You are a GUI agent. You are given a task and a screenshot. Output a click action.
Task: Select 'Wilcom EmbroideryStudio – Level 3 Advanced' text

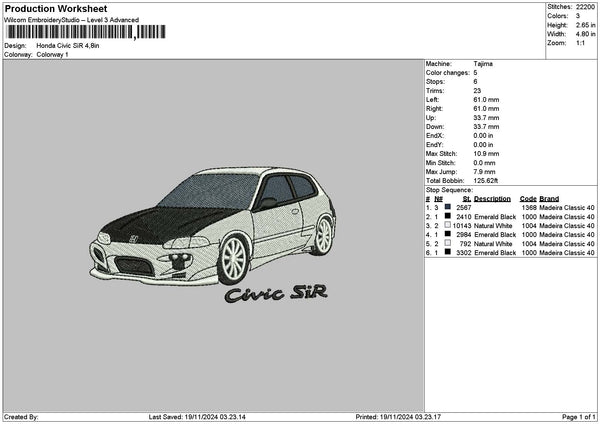pos(71,20)
